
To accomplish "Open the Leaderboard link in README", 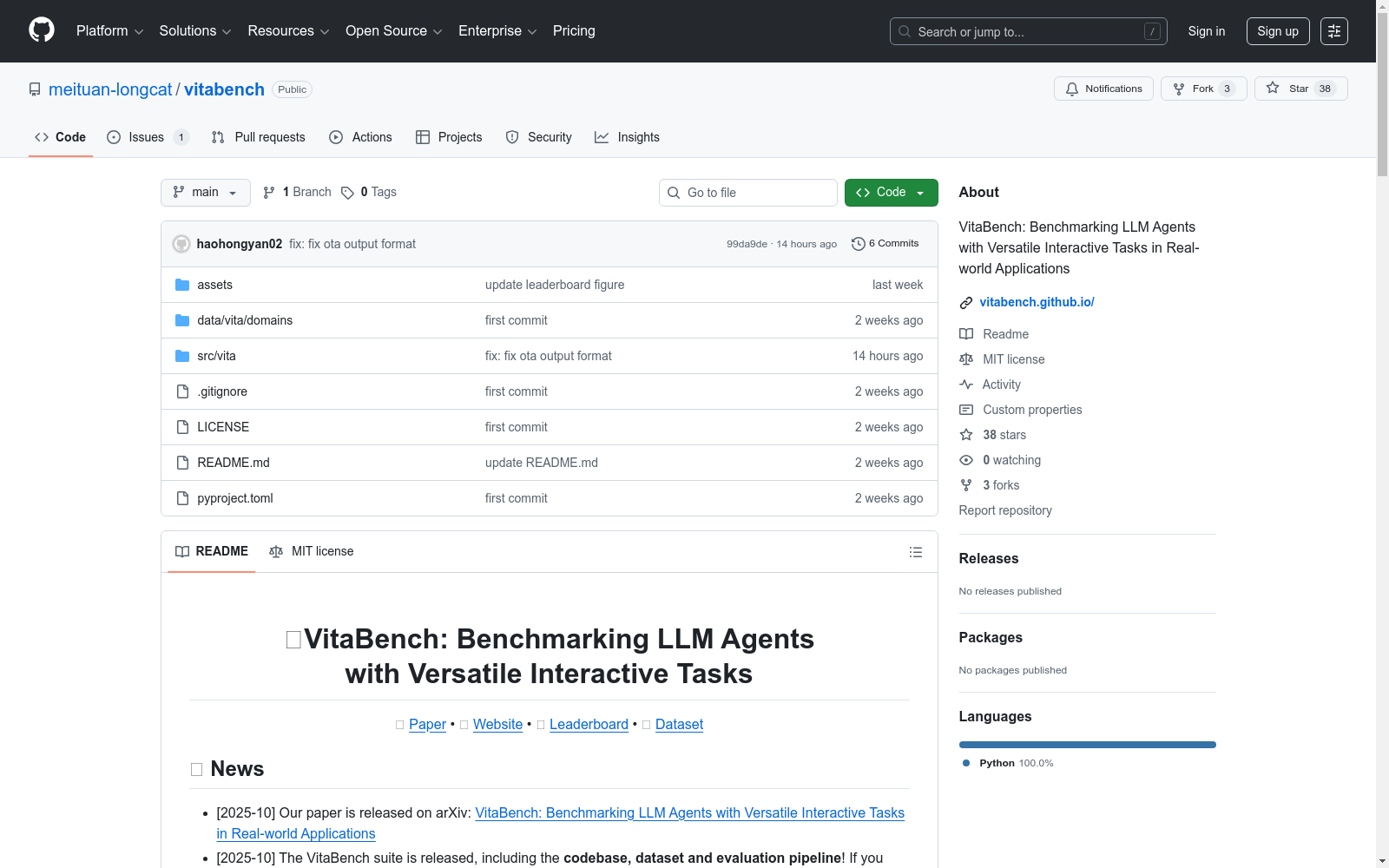I will (x=589, y=725).
